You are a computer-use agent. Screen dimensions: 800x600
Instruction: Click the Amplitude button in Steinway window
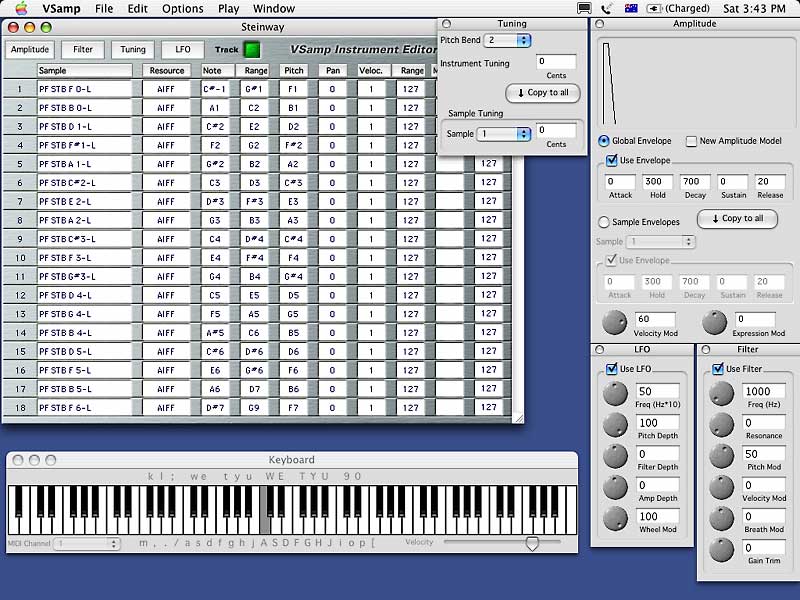(x=30, y=49)
